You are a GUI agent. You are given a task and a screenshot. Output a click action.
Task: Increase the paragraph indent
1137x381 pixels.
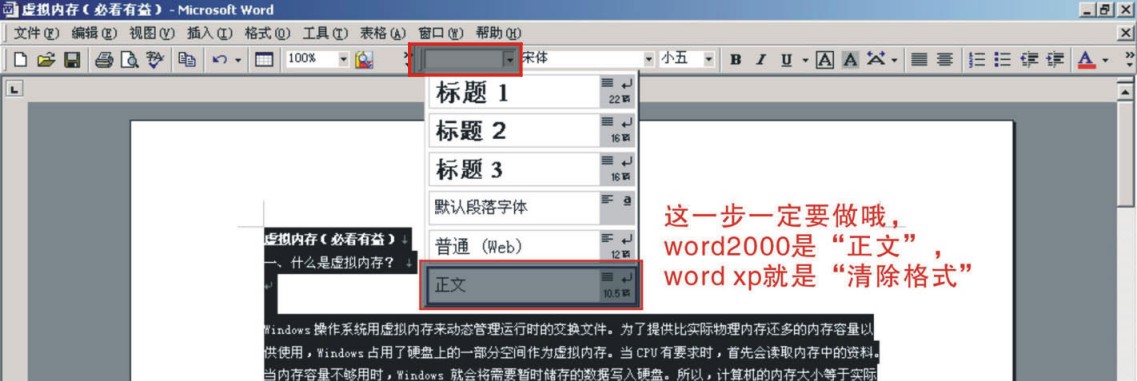(x=1054, y=60)
